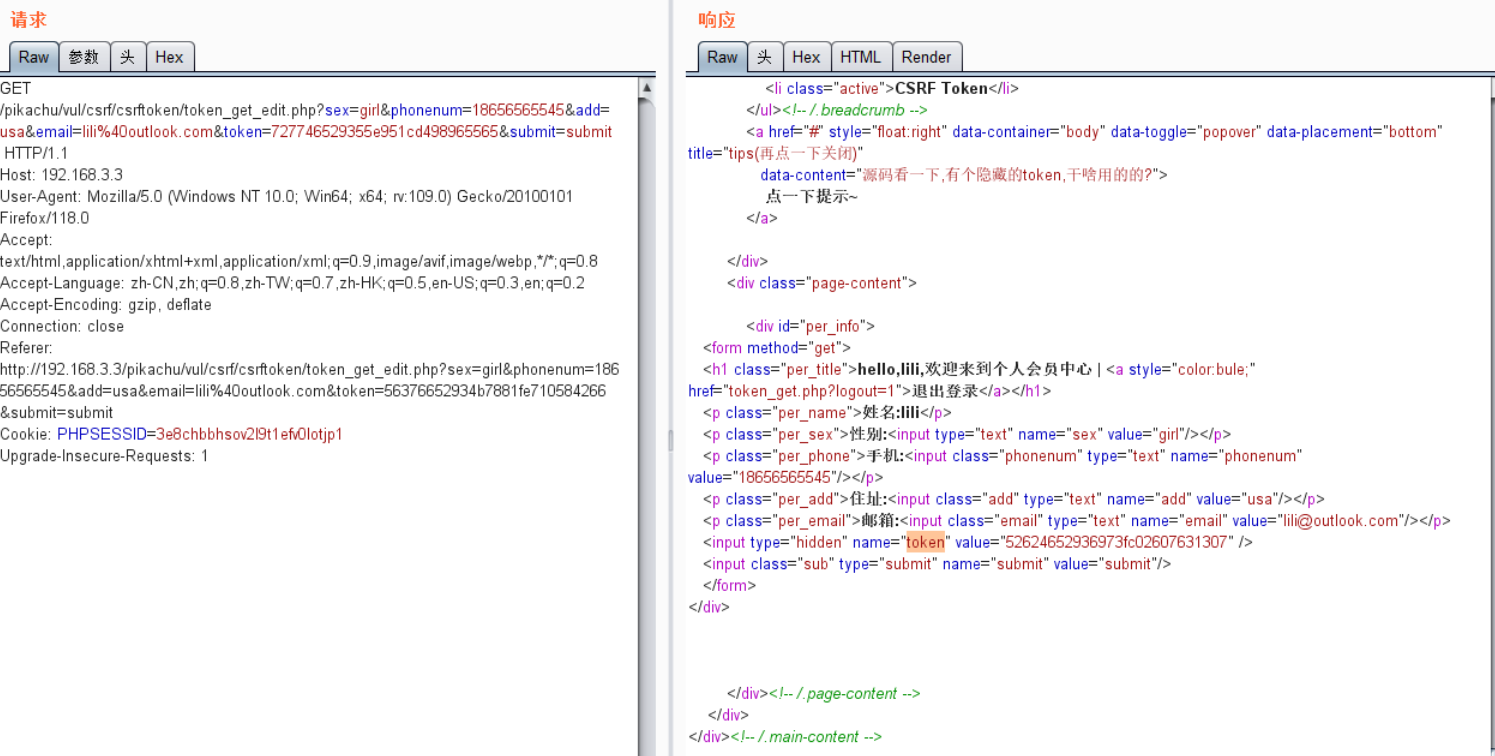Click the div id="per_info" line
Viewport: 1495px width, 756px height.
click(810, 326)
